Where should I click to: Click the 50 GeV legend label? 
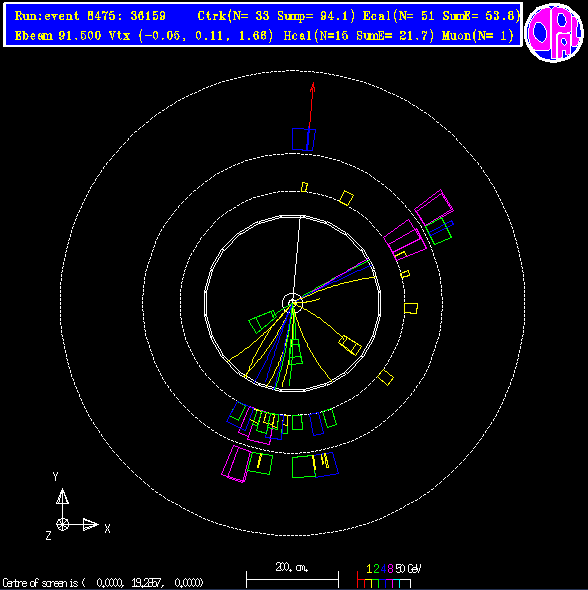[x=408, y=569]
